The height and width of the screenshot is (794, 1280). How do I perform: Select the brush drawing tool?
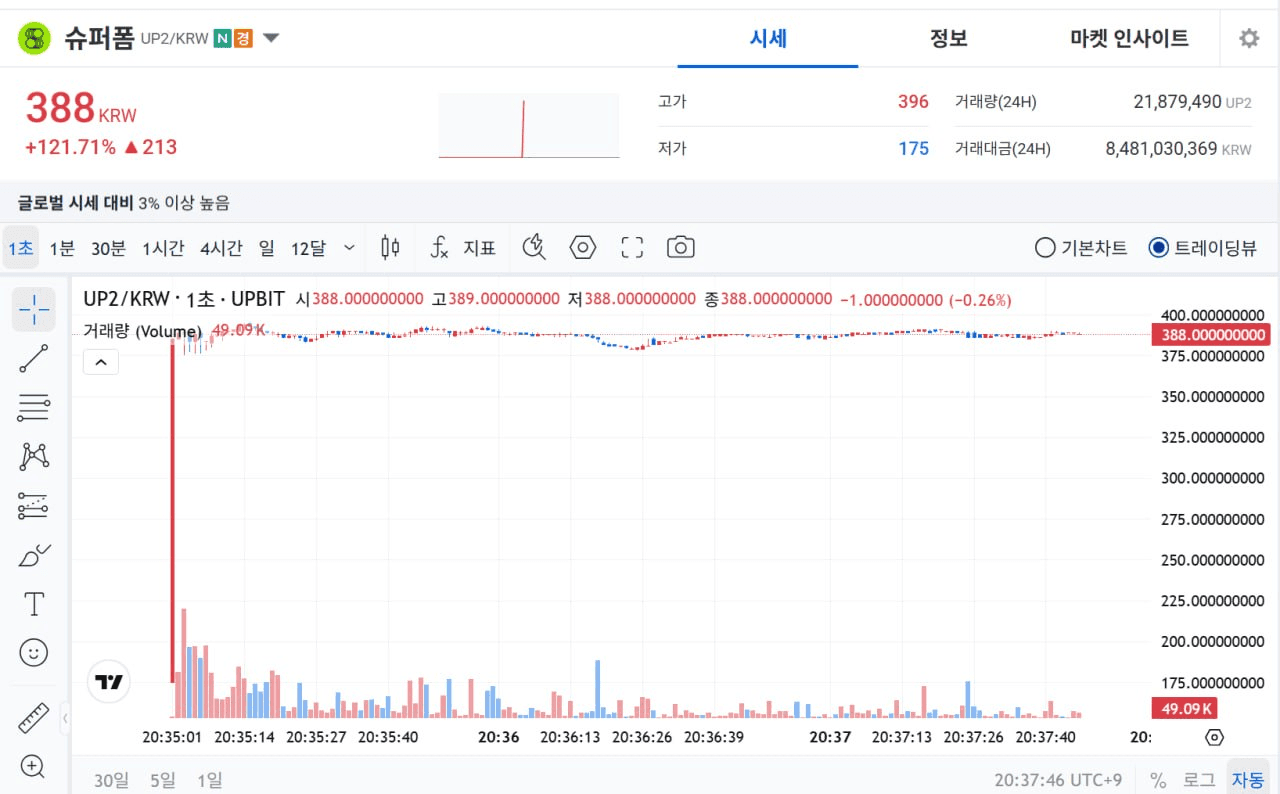(x=34, y=555)
